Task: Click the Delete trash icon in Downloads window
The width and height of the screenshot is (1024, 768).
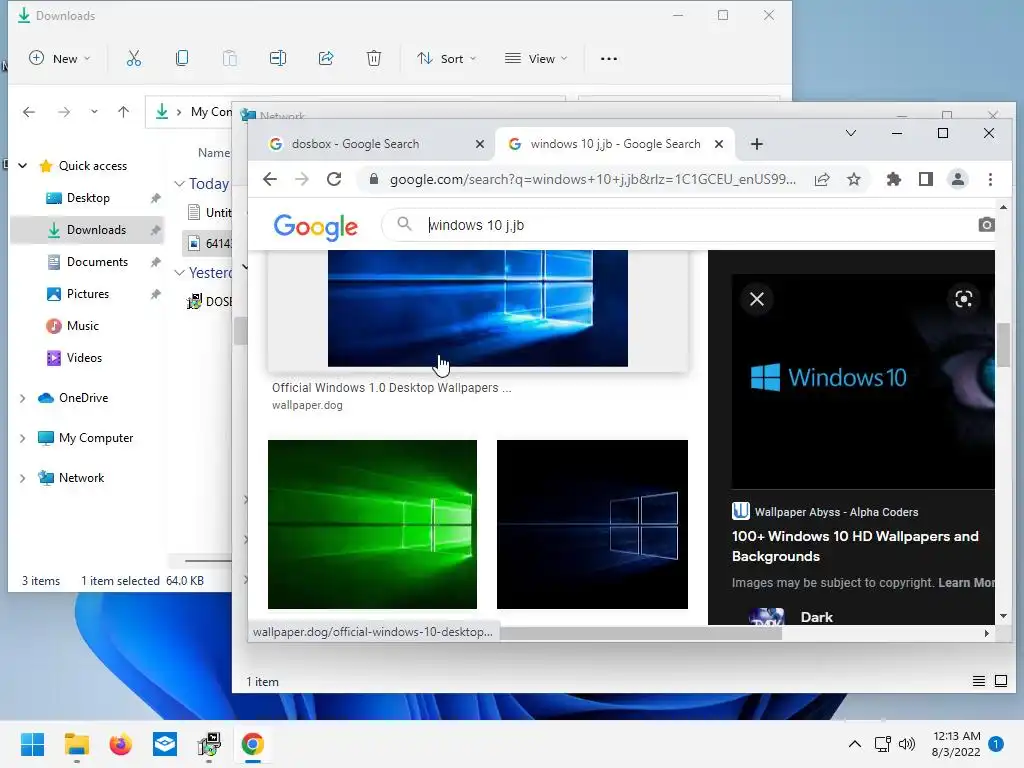Action: 374,59
